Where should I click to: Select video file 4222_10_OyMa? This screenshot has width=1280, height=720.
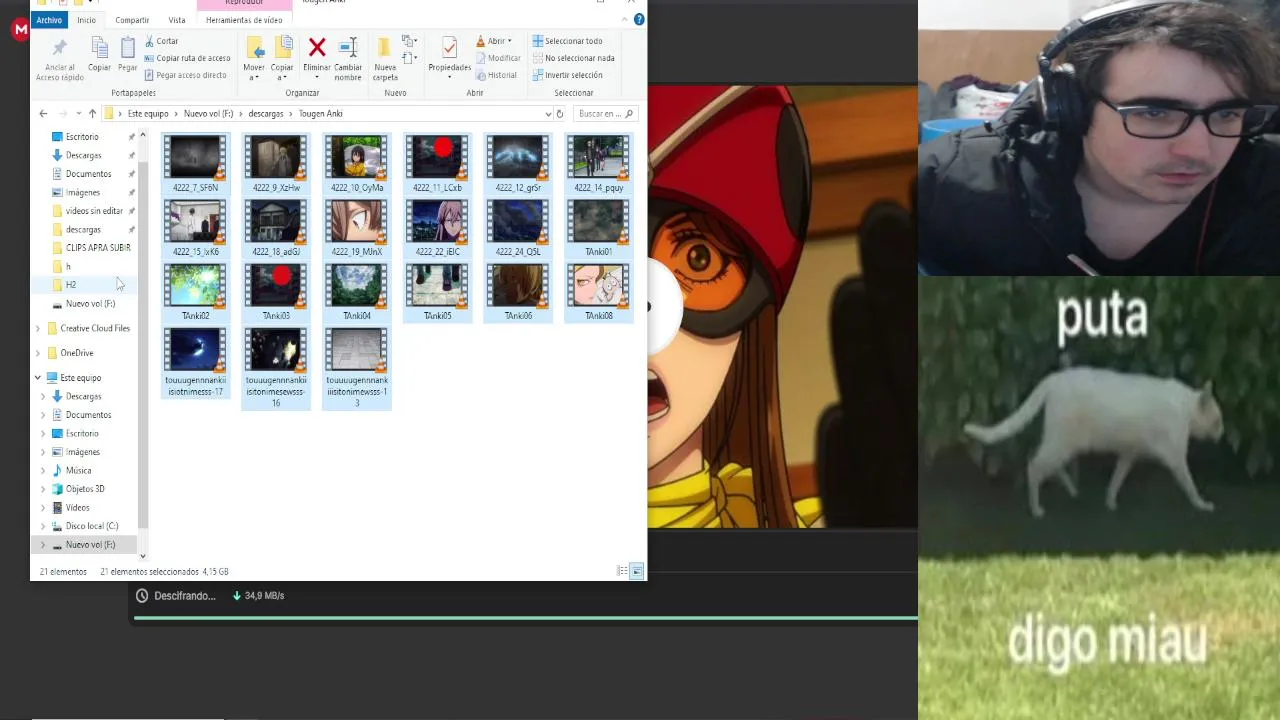[357, 164]
